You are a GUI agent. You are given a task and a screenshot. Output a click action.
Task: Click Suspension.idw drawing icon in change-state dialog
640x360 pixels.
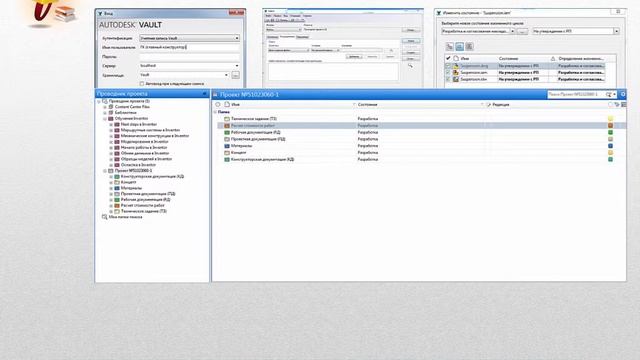point(456,79)
